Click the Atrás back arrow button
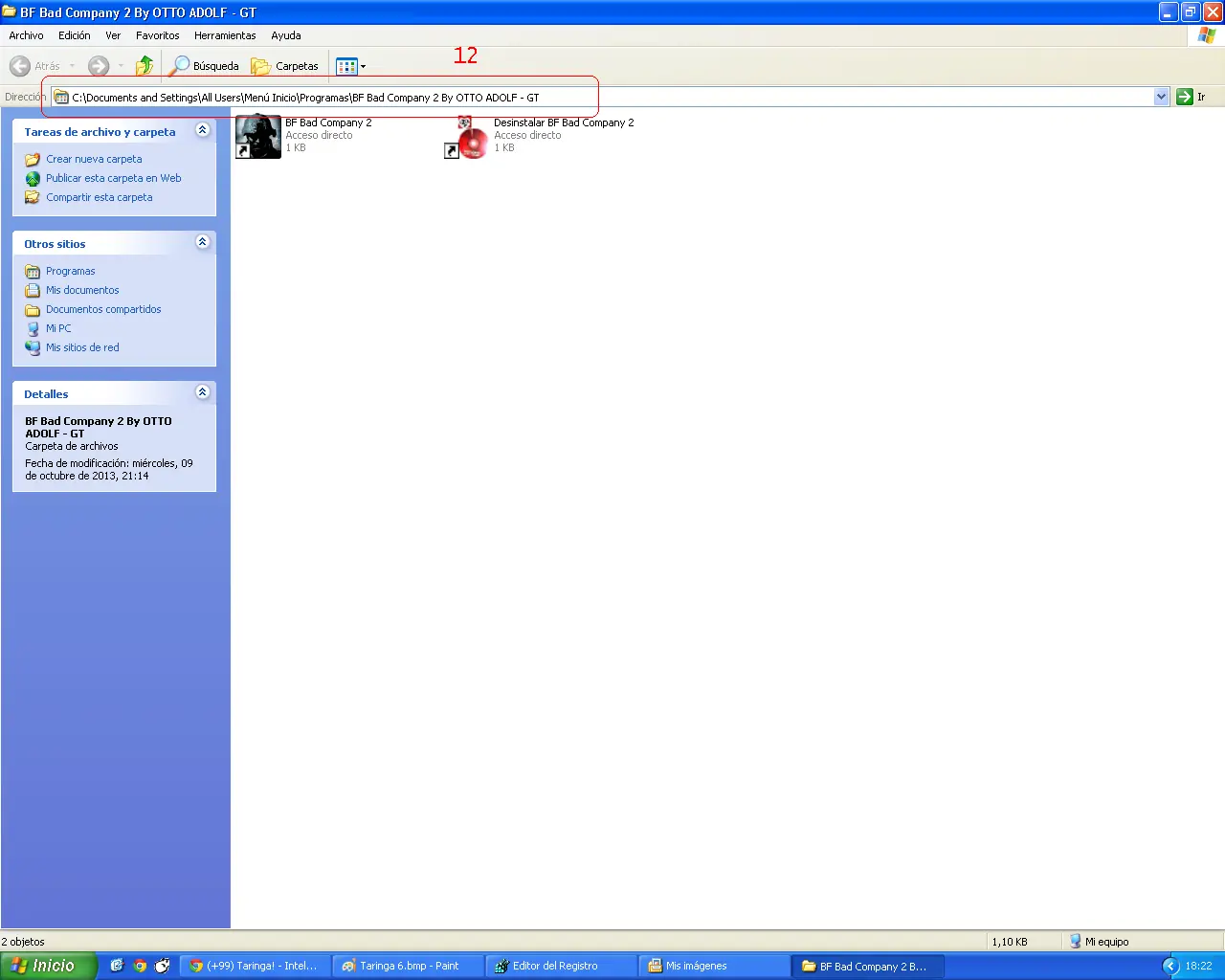1225x980 pixels. pyautogui.click(x=34, y=66)
